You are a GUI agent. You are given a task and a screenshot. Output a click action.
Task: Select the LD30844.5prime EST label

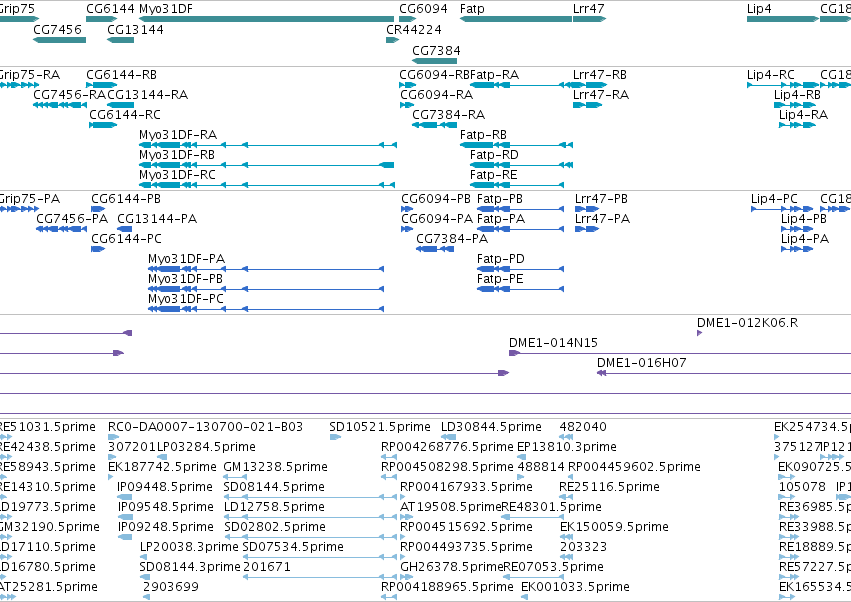click(x=491, y=427)
